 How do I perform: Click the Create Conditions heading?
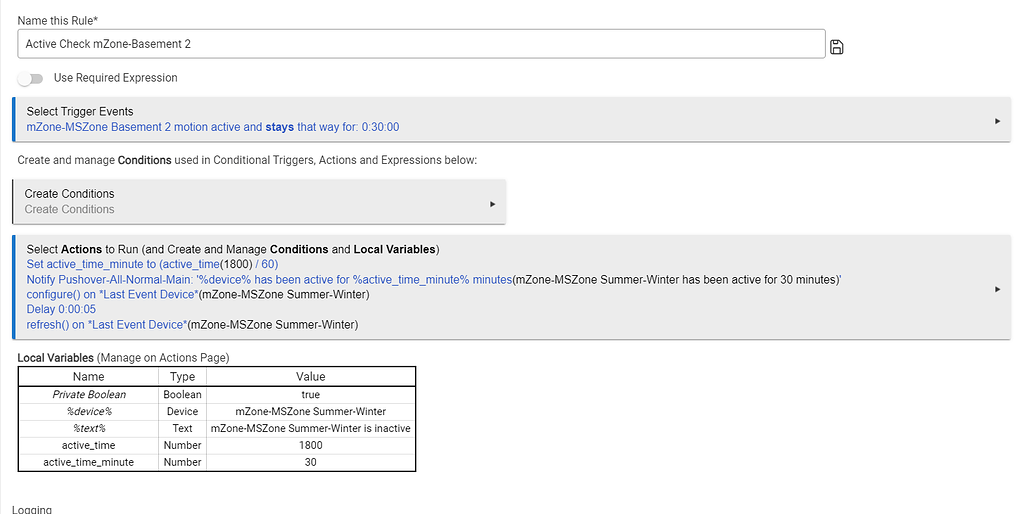[x=70, y=194]
